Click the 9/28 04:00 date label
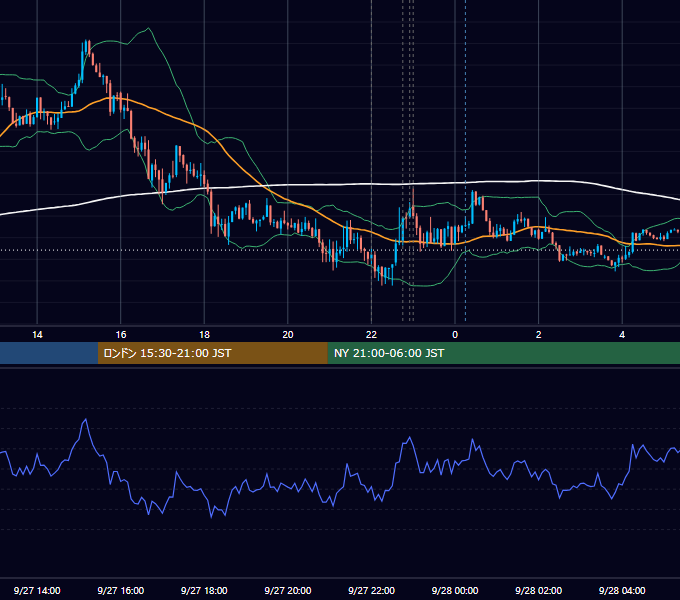Viewport: 680px width, 600px height. click(622, 590)
